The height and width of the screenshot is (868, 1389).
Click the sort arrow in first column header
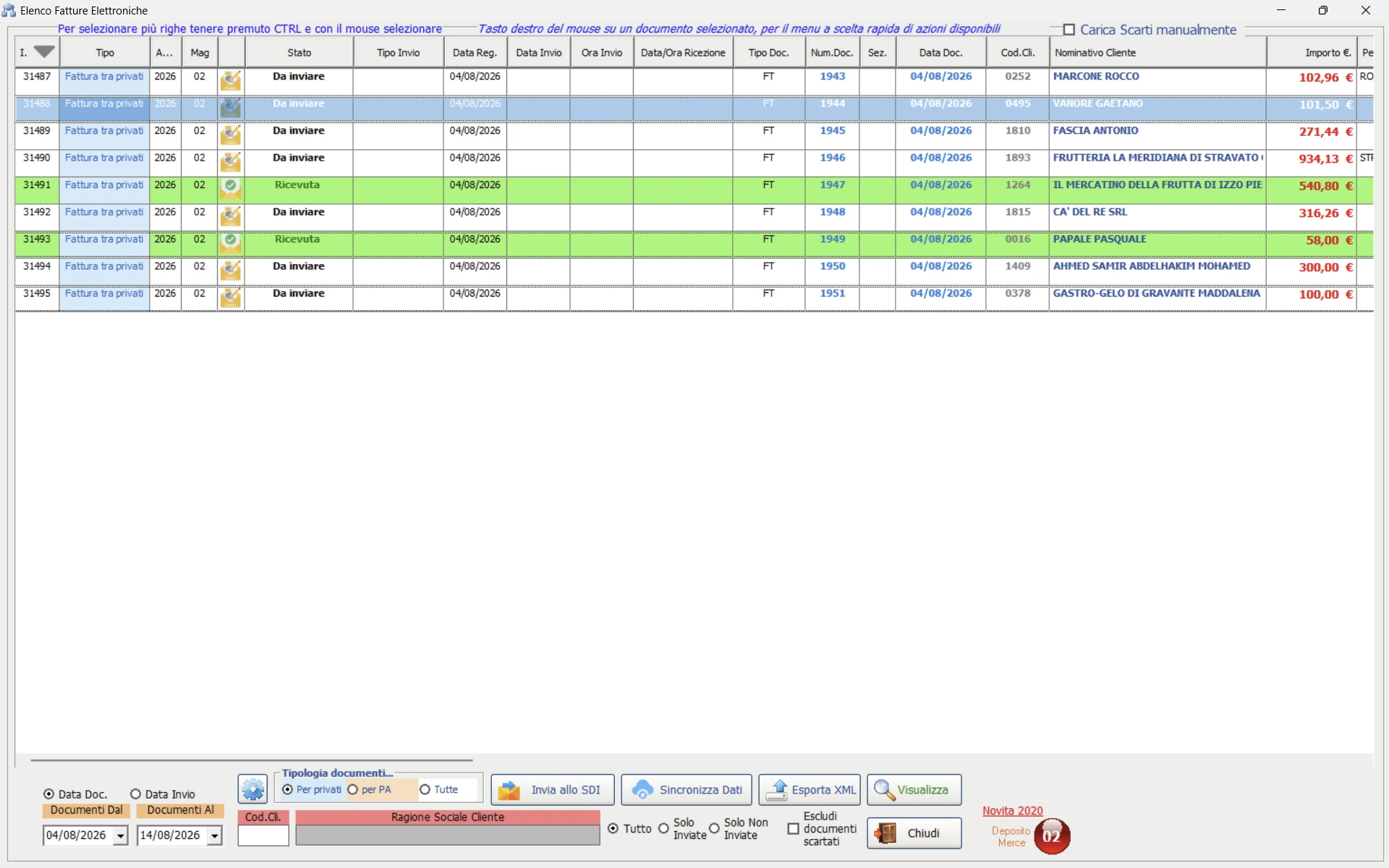tap(44, 52)
